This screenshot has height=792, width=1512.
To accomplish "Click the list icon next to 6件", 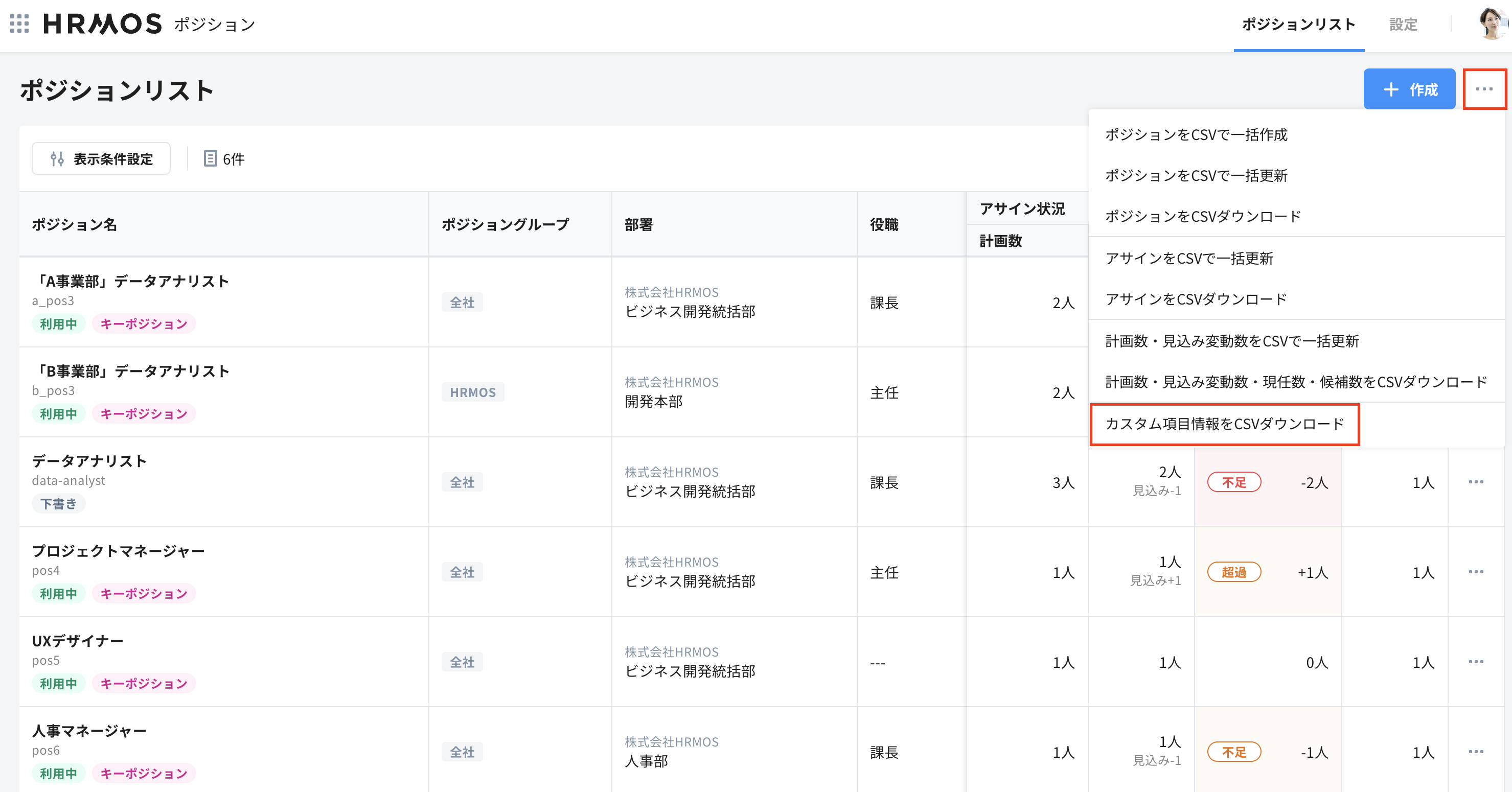I will coord(209,158).
